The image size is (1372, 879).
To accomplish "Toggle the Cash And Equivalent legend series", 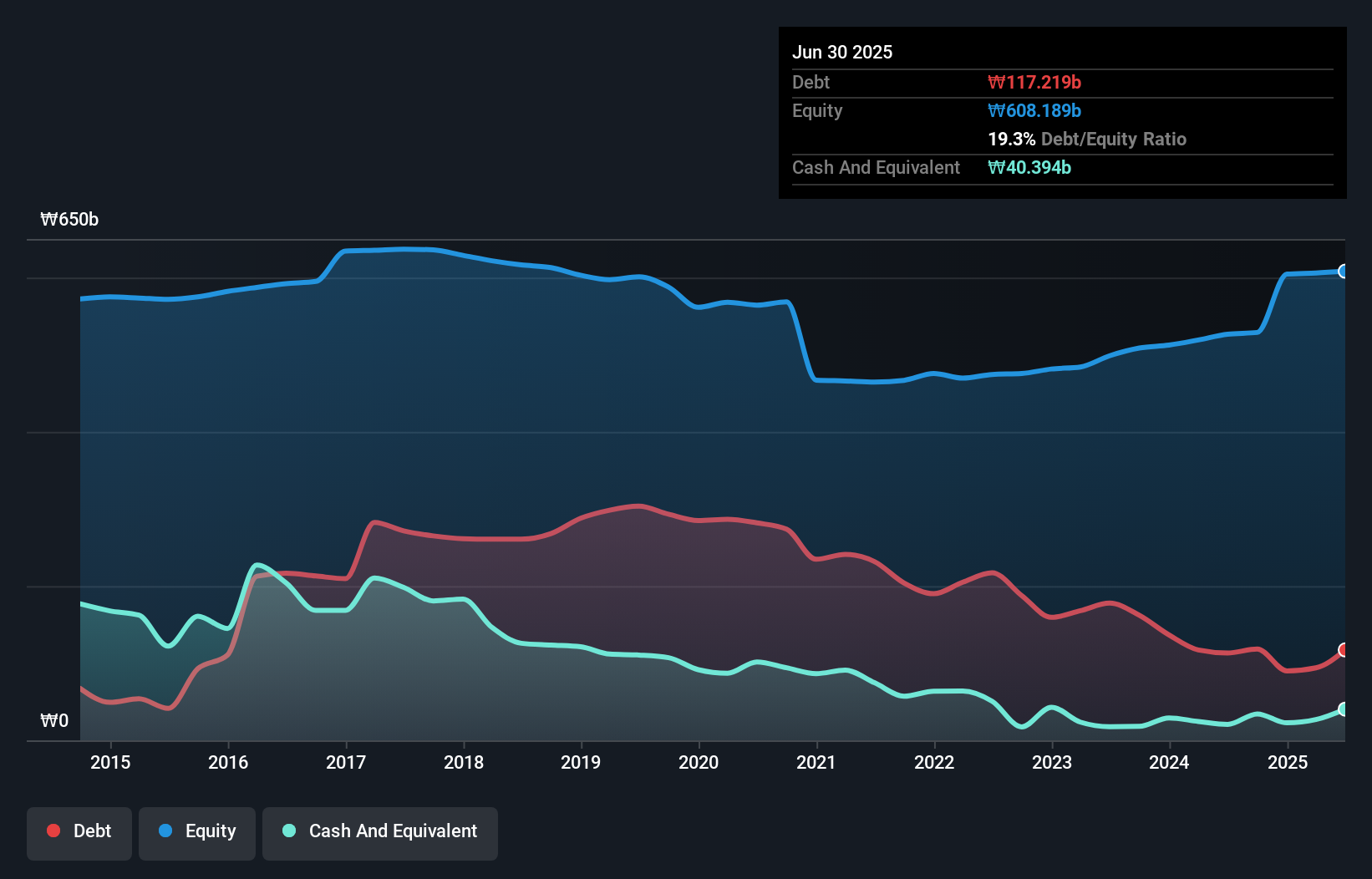I will (380, 831).
